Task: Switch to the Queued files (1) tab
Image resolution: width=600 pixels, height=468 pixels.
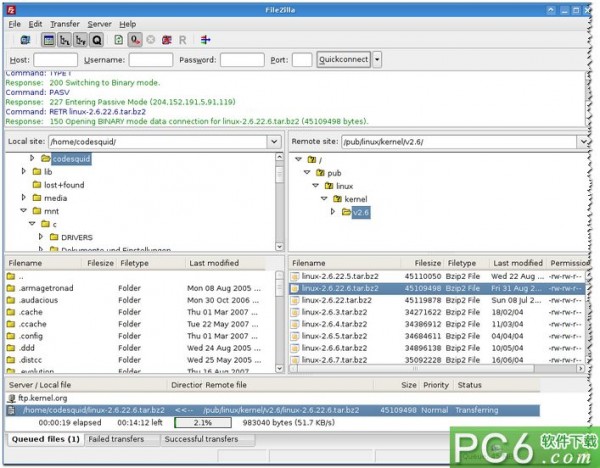Action: point(46,439)
